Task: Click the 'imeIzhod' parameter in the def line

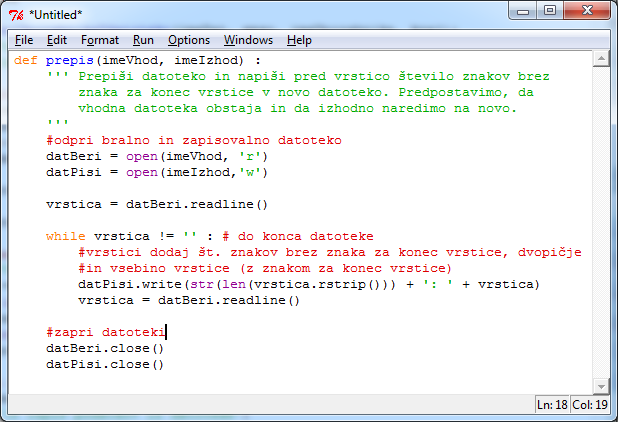Action: (x=206, y=60)
